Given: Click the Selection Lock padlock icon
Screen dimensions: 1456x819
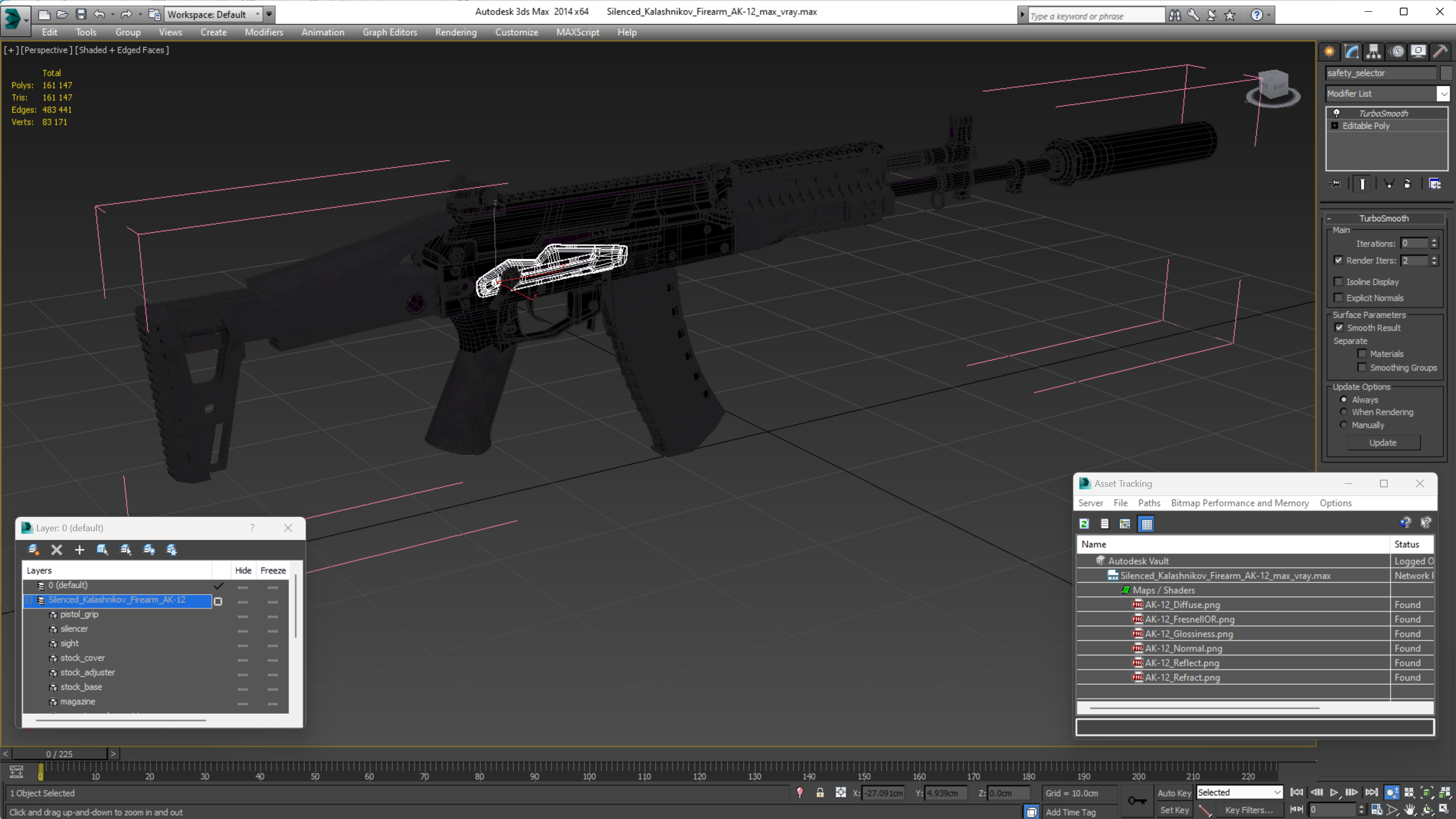Looking at the screenshot, I should (820, 793).
